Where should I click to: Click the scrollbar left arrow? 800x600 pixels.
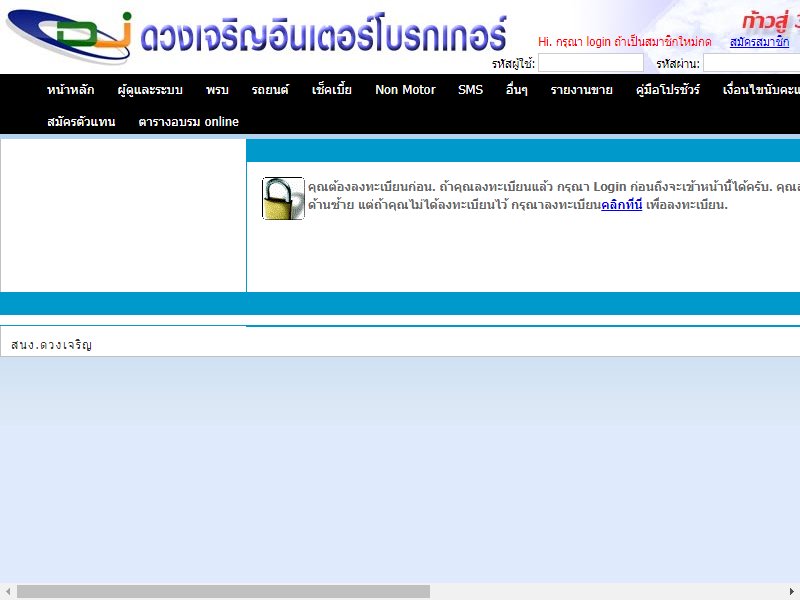(x=8, y=592)
